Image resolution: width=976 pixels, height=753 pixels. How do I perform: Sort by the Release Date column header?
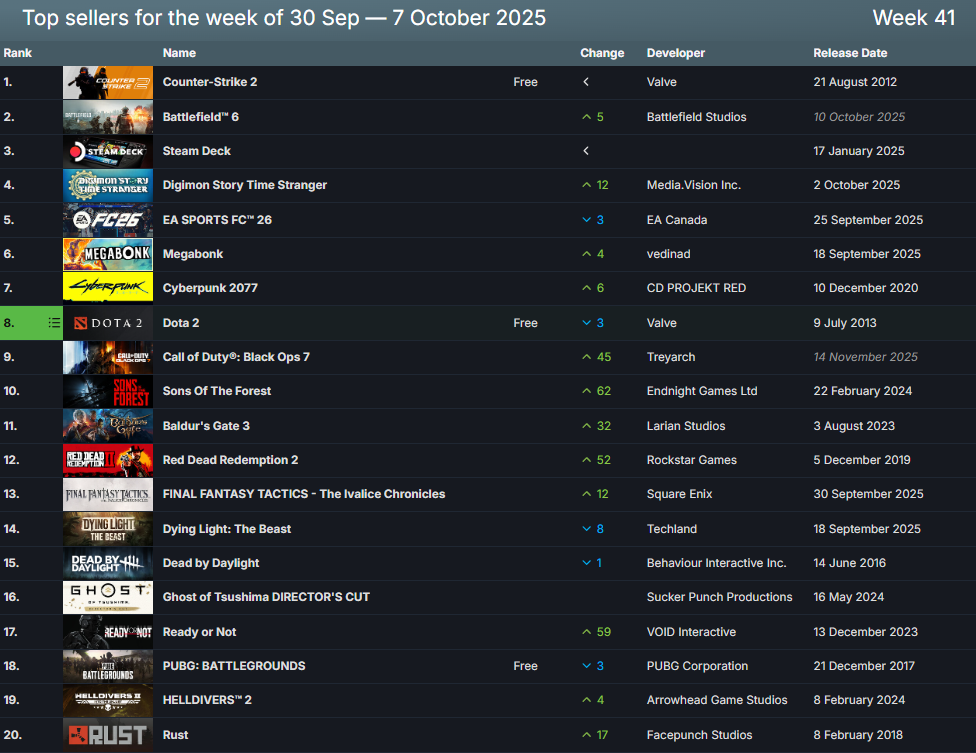coord(849,53)
